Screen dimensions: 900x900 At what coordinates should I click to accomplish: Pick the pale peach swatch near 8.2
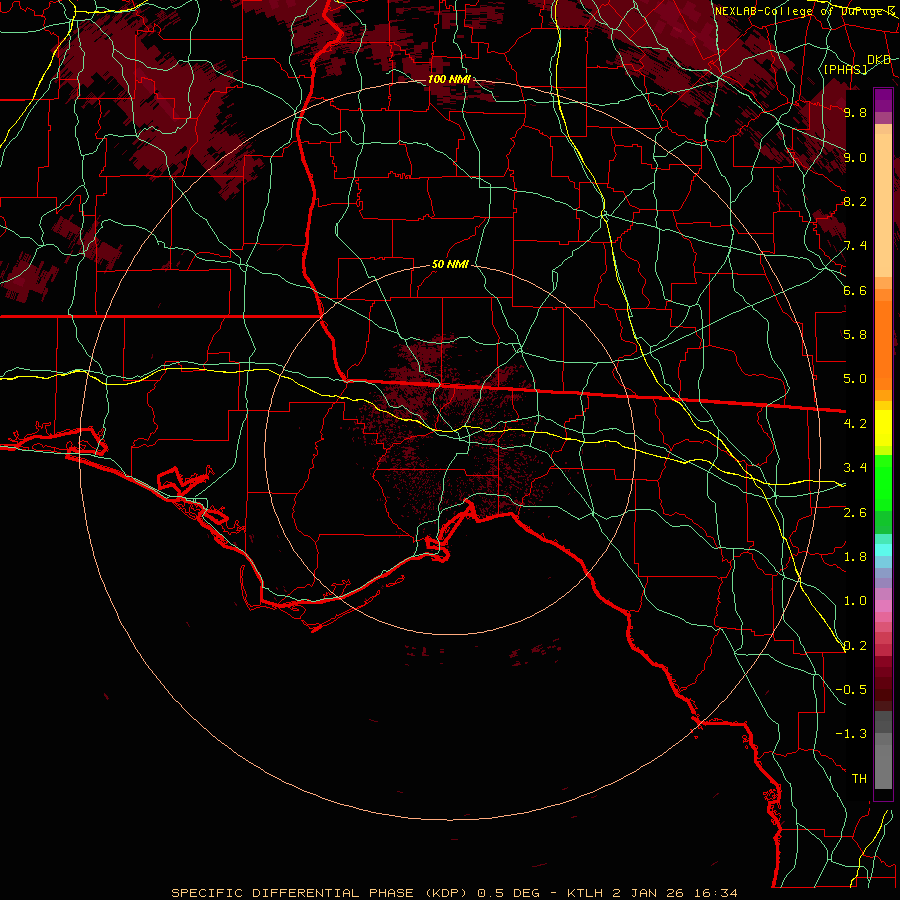(x=883, y=207)
